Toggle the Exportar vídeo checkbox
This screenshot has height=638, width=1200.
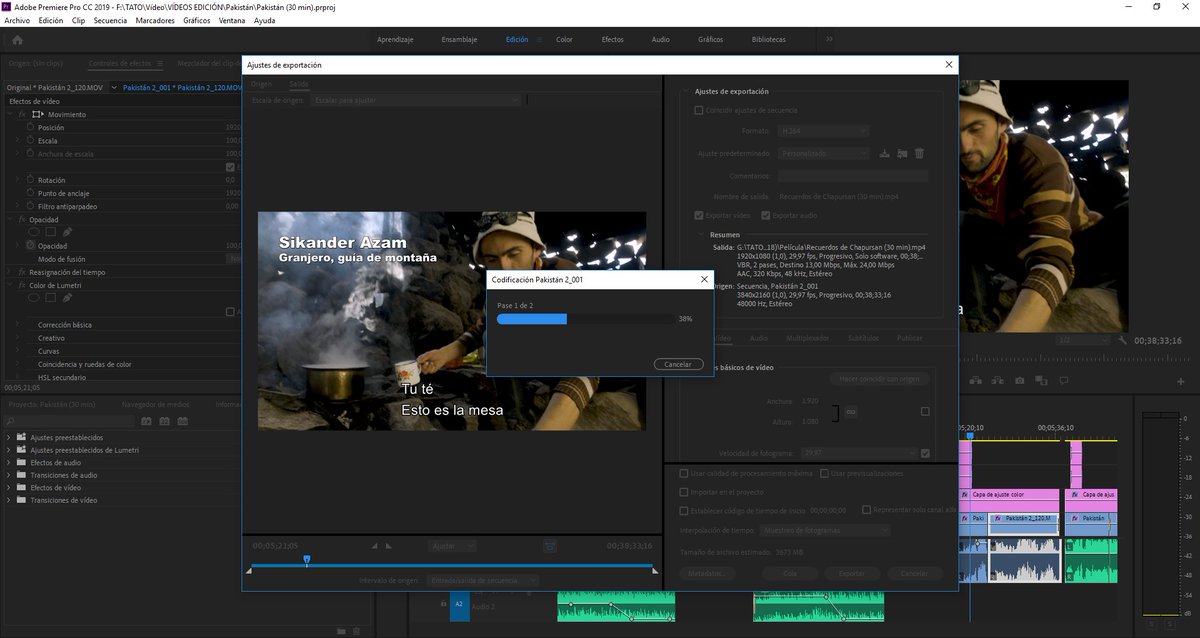699,215
